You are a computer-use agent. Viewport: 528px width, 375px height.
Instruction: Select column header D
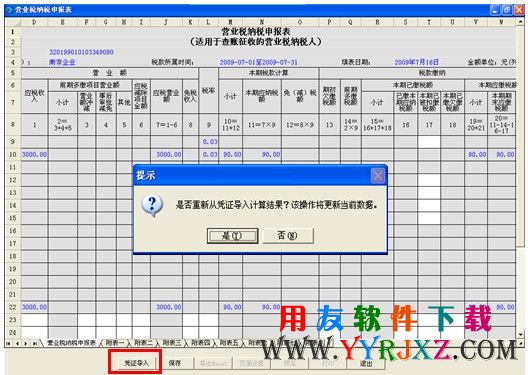34,22
